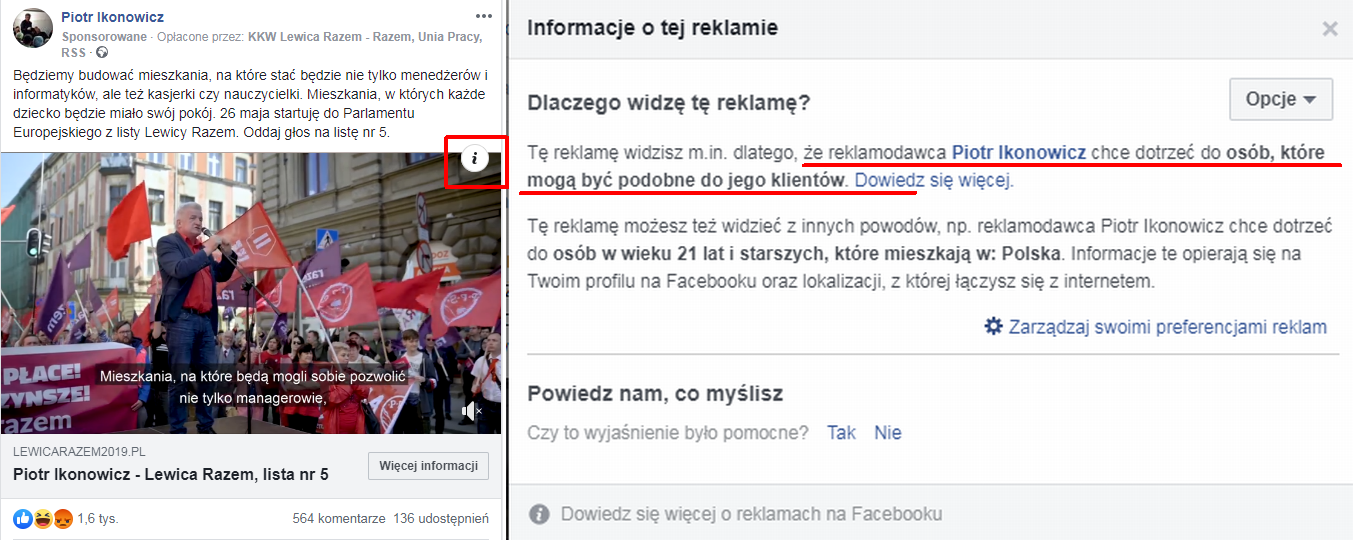Click the angry reaction icon

click(61, 518)
